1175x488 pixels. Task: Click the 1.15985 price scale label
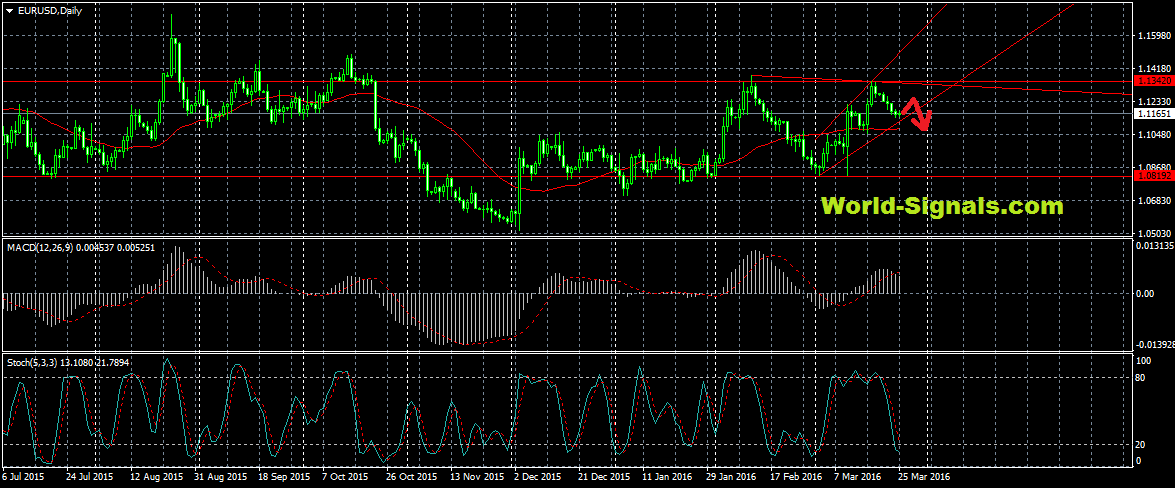(x=1153, y=37)
